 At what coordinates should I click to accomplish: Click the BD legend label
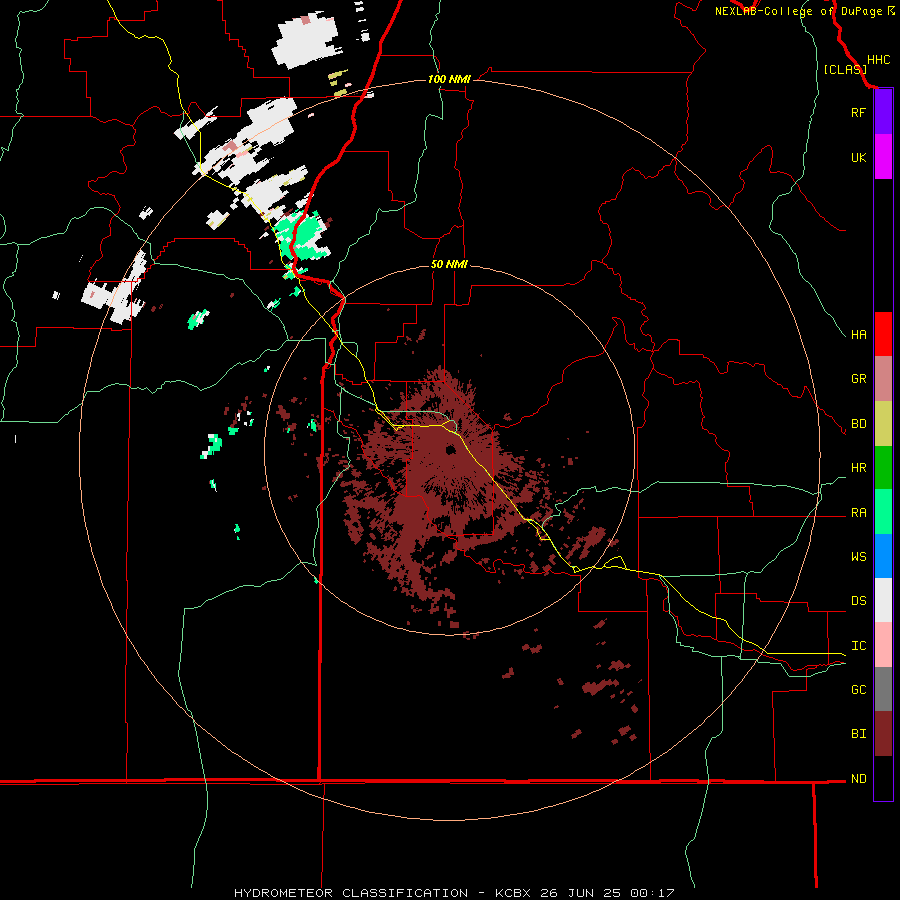tap(858, 424)
